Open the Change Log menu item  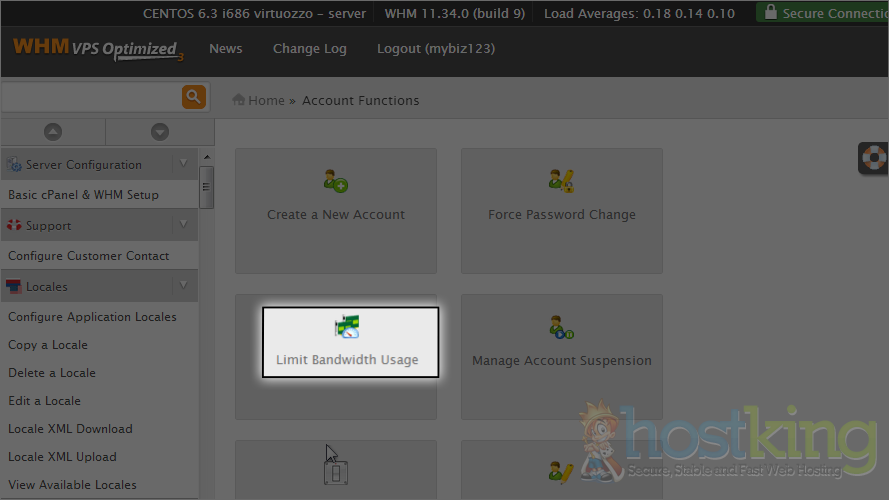tap(309, 49)
